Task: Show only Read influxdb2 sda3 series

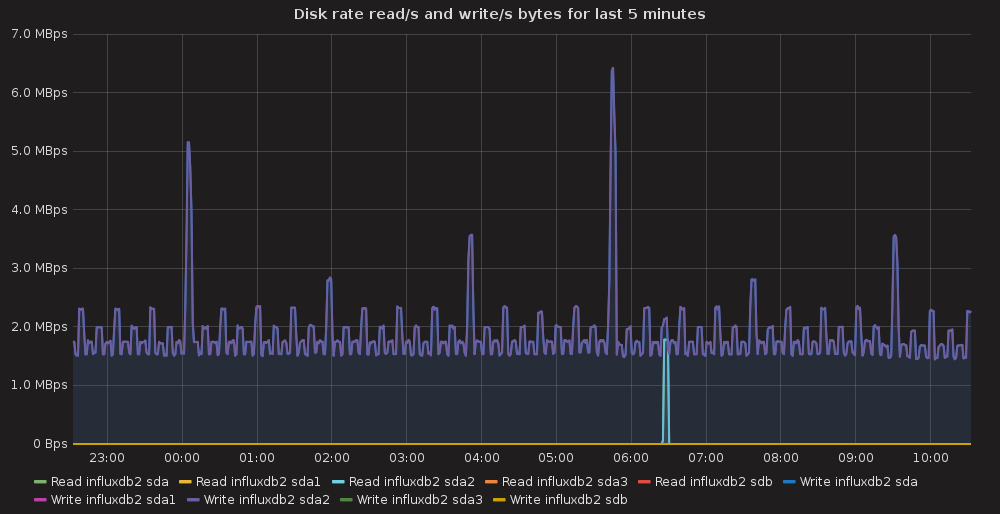Action: coord(564,481)
